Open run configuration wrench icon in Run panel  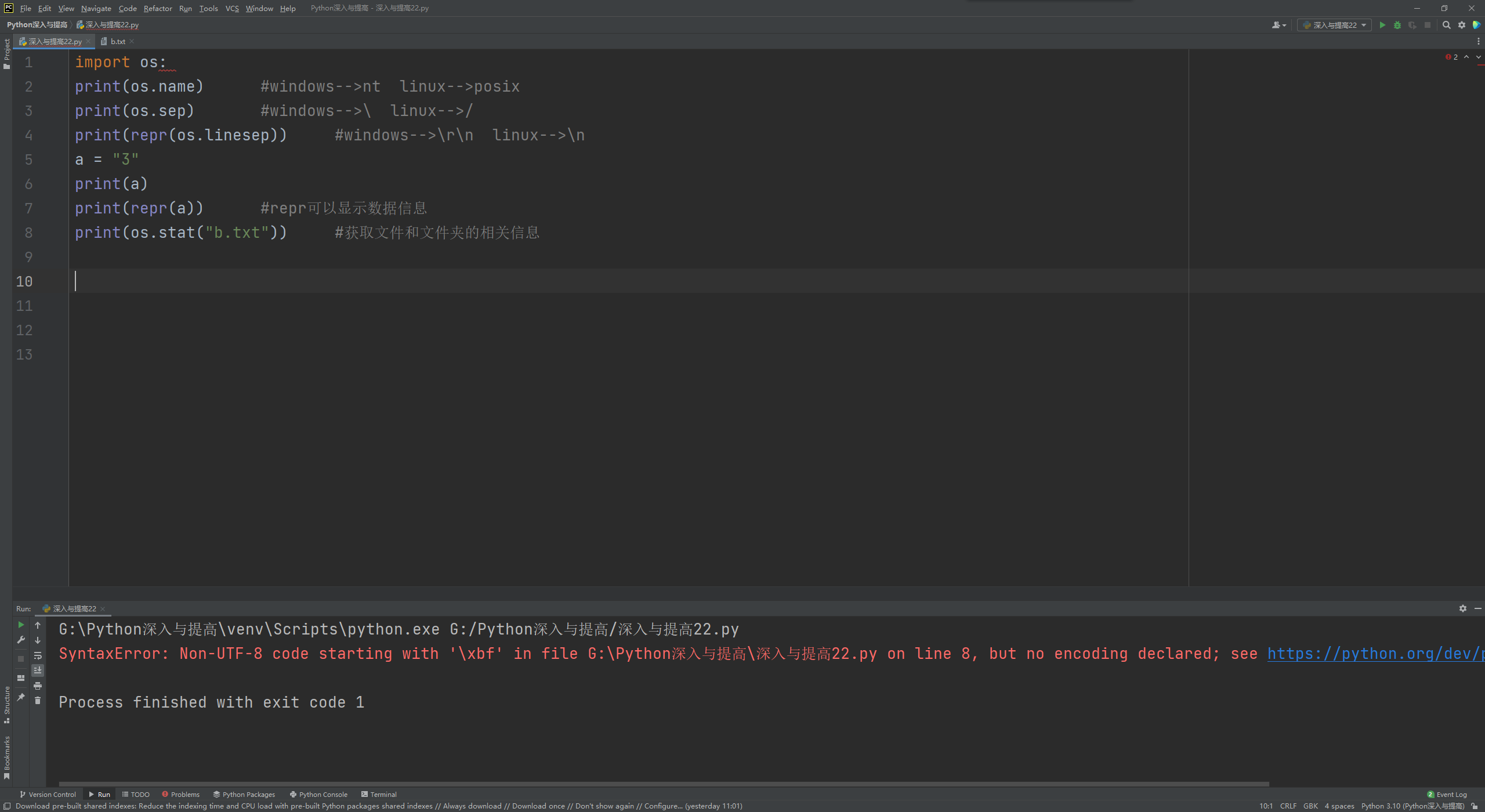21,640
